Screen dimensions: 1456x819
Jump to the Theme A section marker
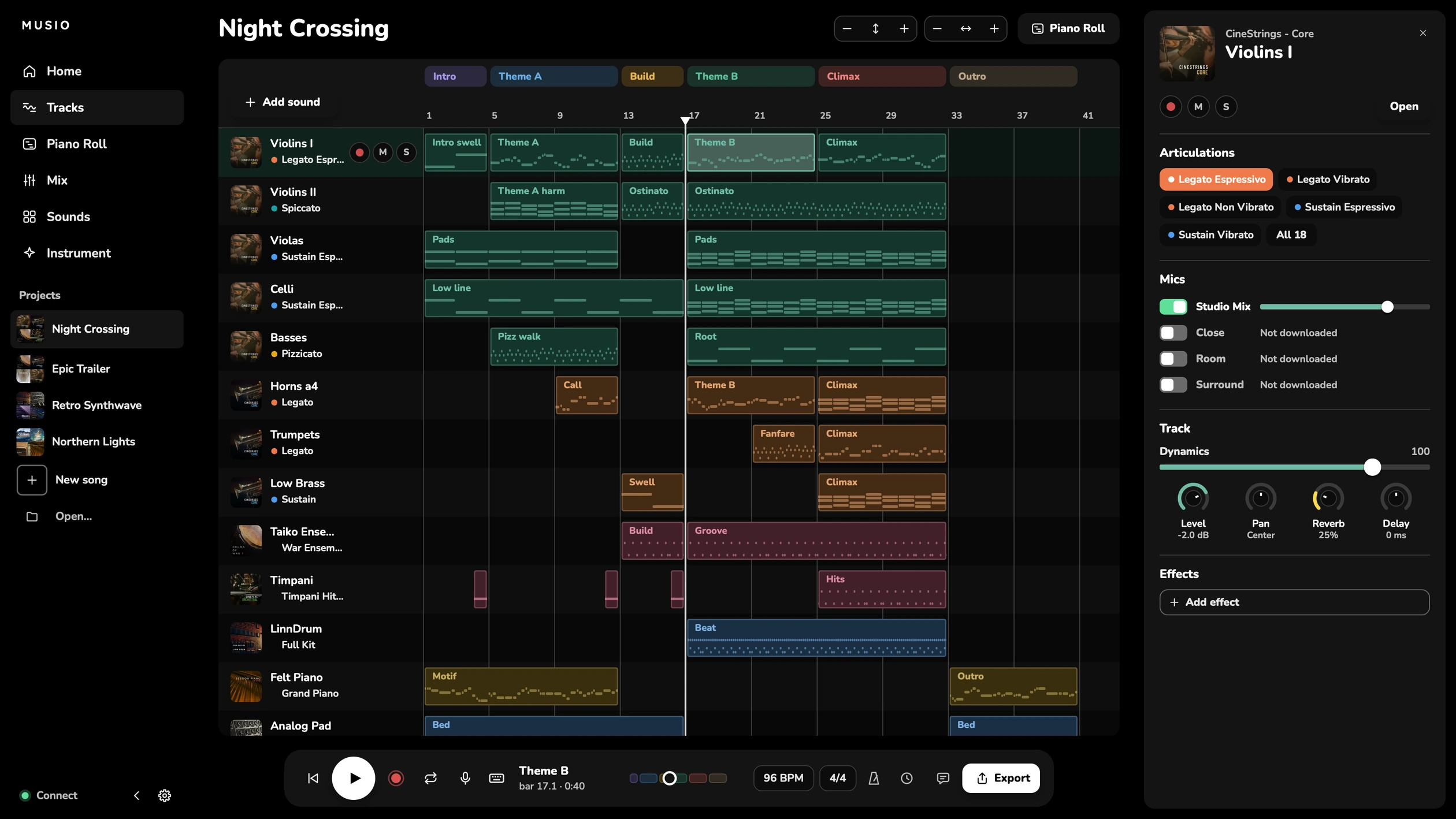554,76
